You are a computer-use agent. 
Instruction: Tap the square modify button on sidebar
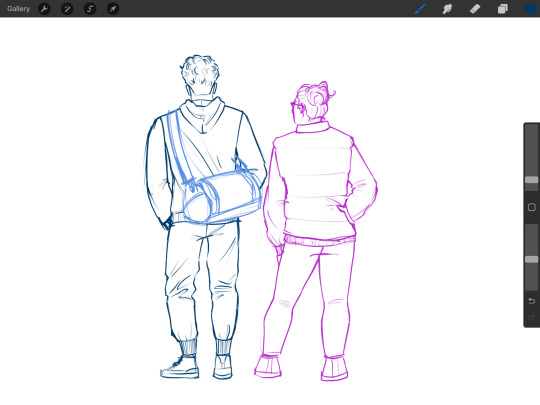(x=531, y=207)
